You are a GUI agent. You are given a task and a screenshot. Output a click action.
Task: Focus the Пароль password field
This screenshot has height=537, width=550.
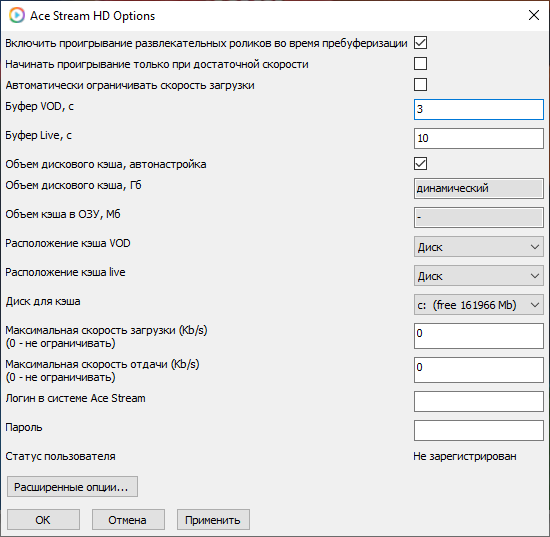478,430
